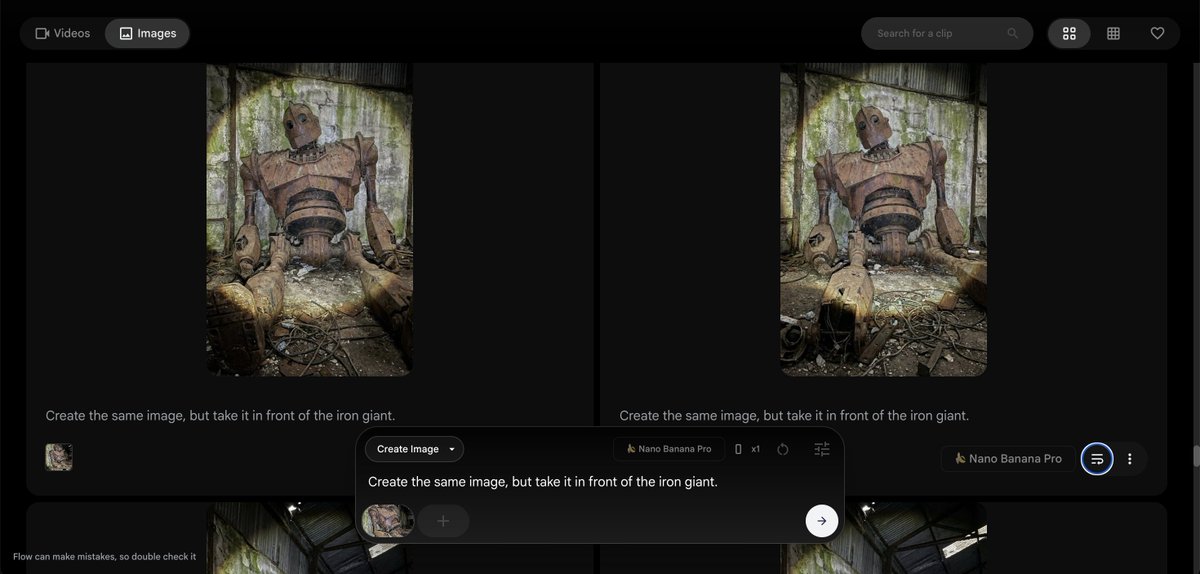Open the Create Image dropdown
This screenshot has width=1200, height=574.
414,449
